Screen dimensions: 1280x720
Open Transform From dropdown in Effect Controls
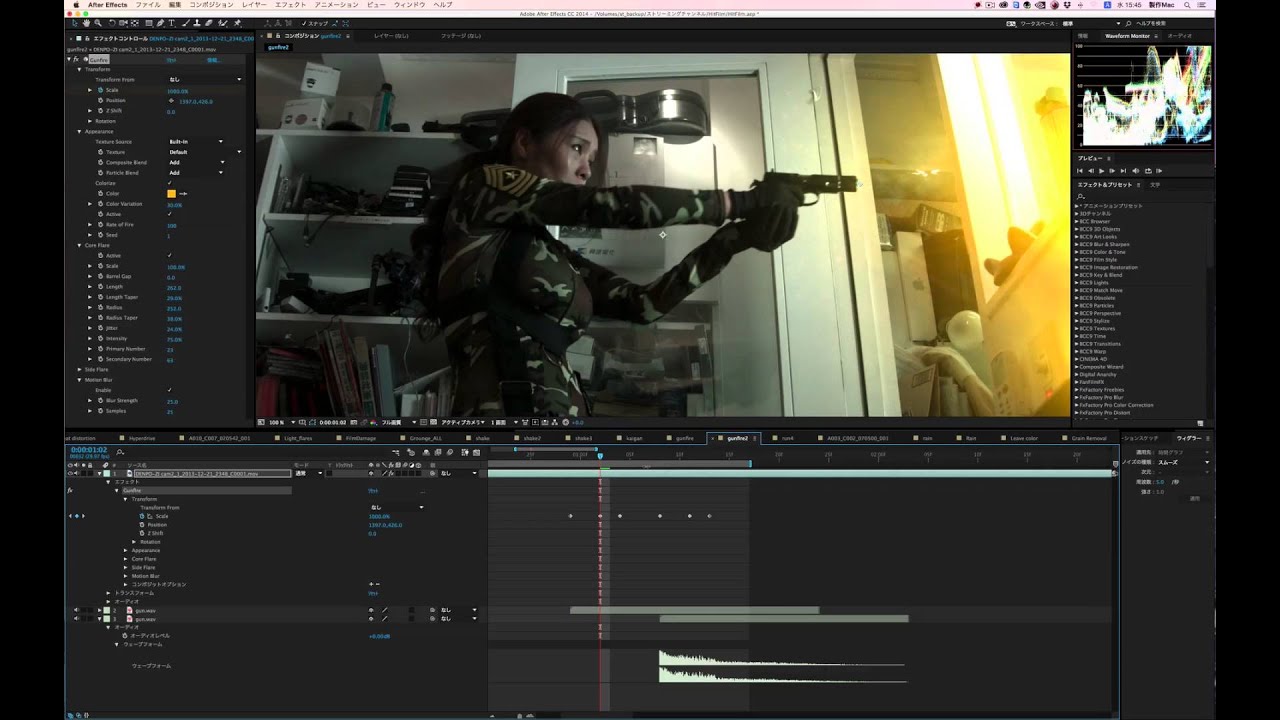pos(204,79)
